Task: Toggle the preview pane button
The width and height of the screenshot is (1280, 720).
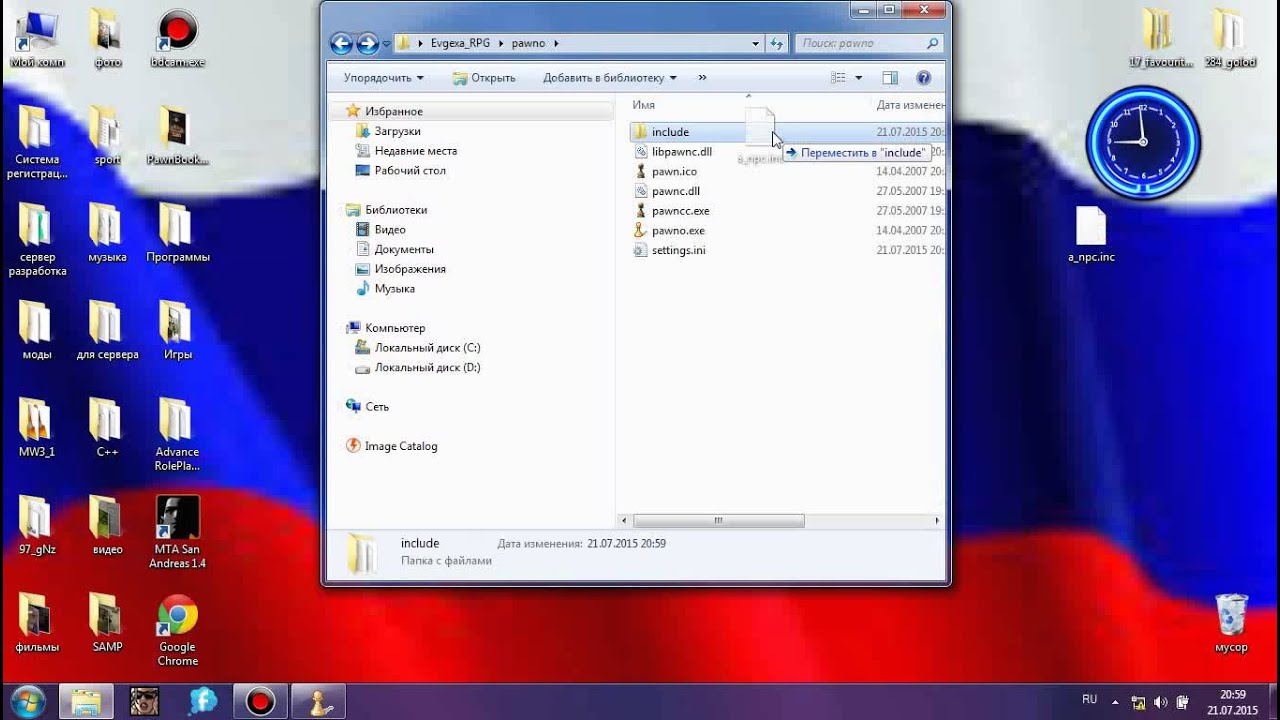Action: pos(890,77)
